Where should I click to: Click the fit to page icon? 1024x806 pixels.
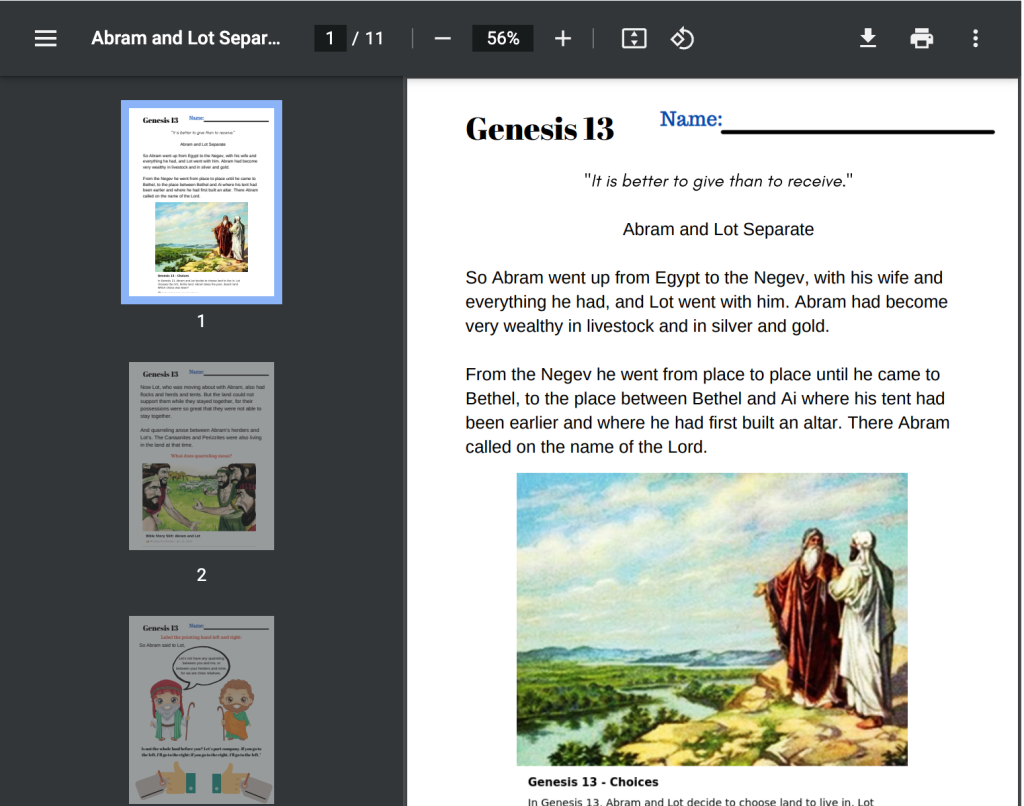pos(634,38)
